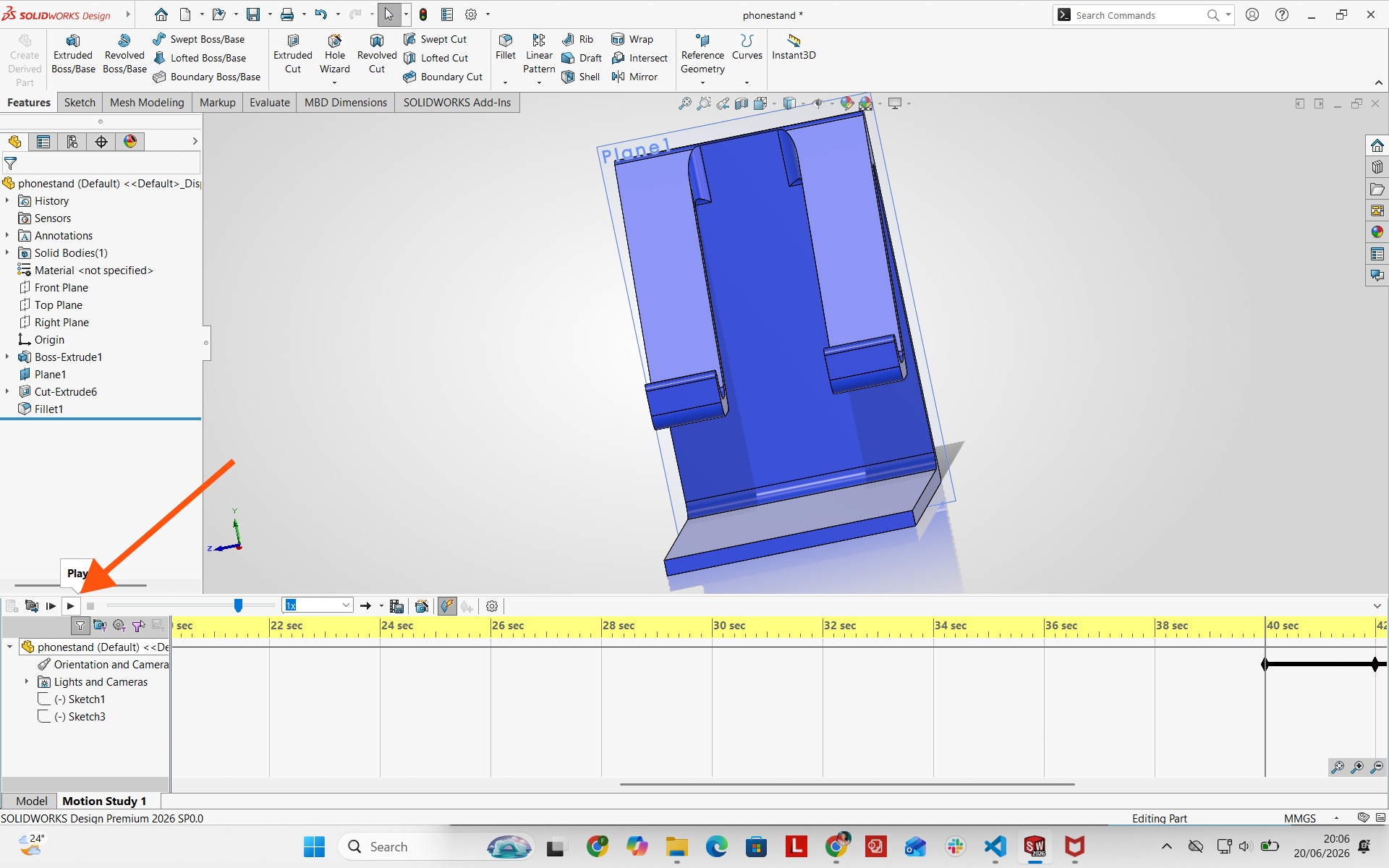
Task: Open the Design Library task pane icon
Action: 1377,167
